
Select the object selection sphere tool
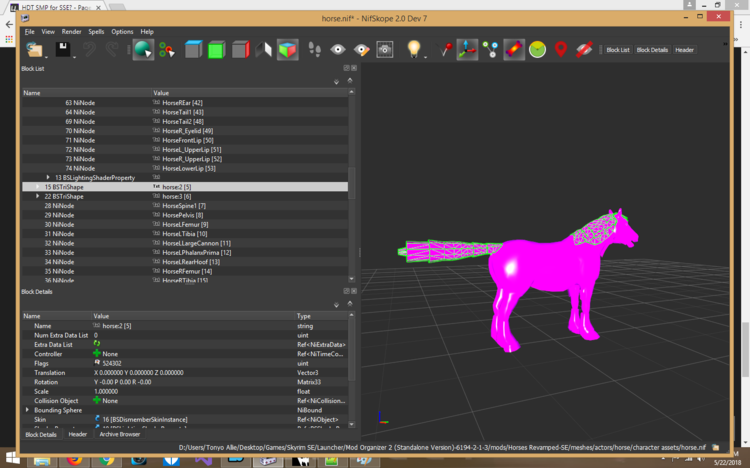[x=143, y=49]
